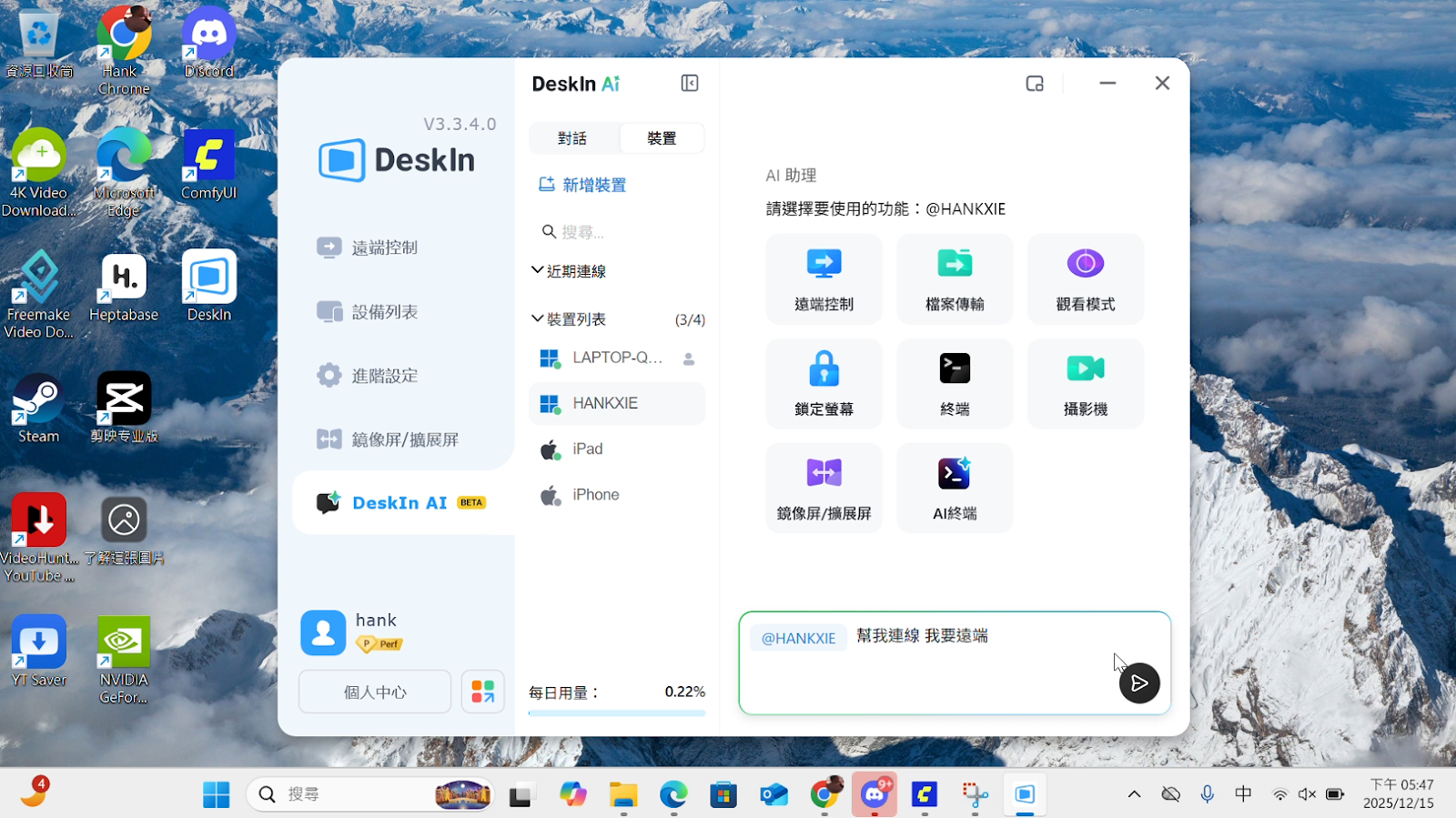Switch to the 對話 tab

(x=572, y=138)
